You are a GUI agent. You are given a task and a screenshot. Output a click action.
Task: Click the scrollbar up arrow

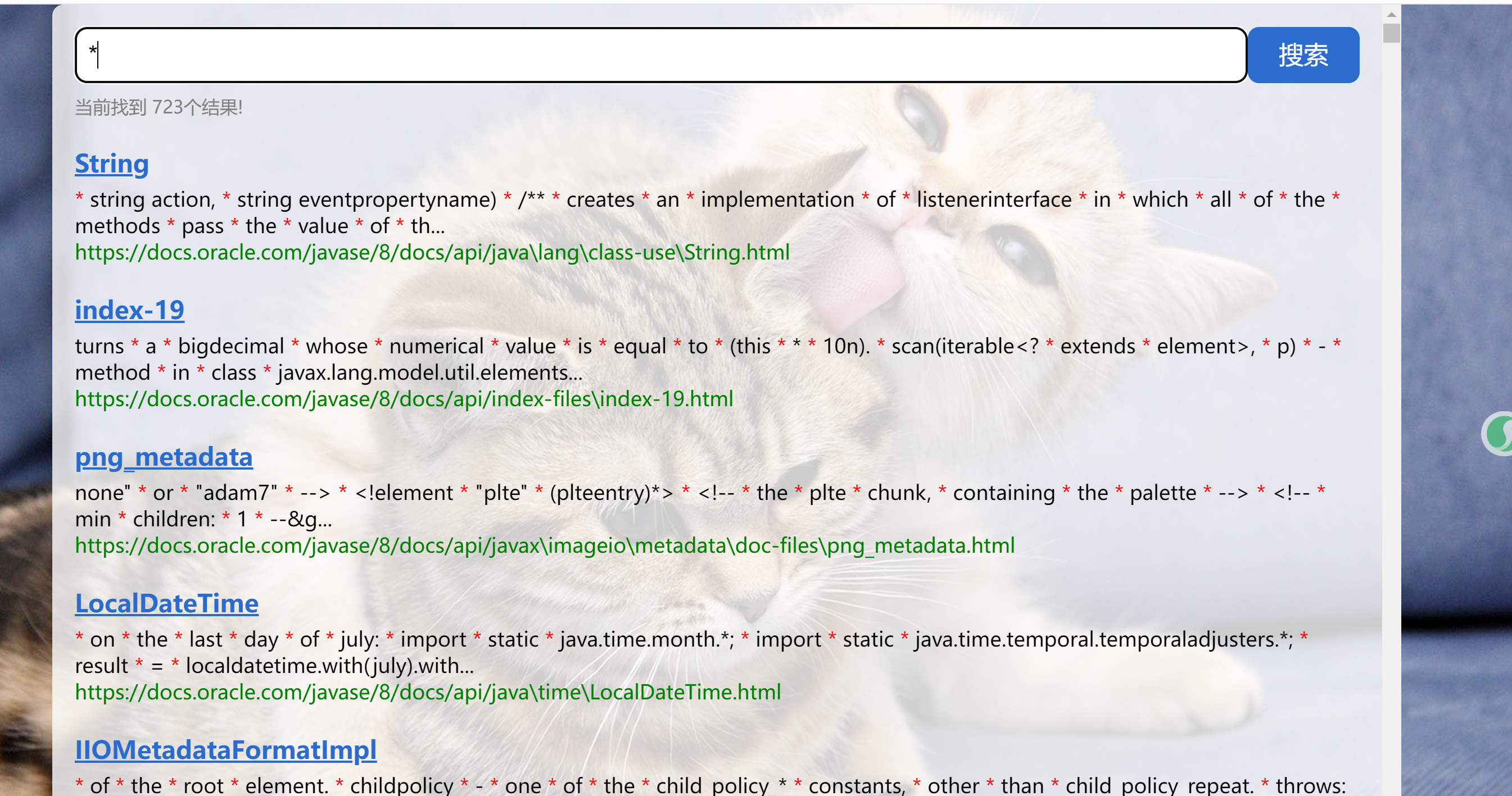pyautogui.click(x=1391, y=14)
